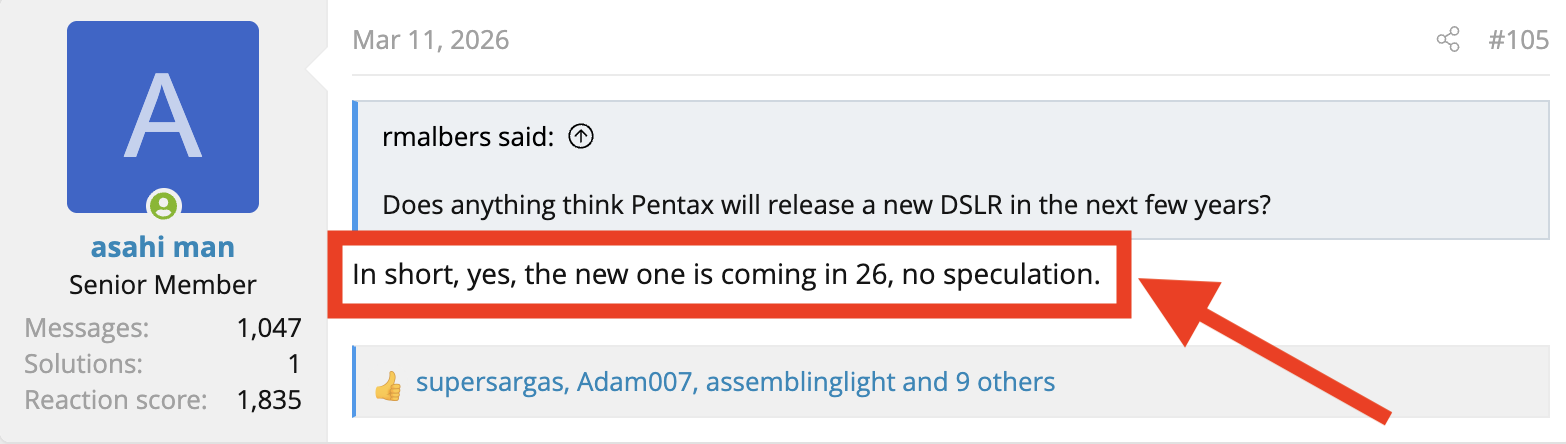Click the thumbs-up reaction icon

click(387, 383)
